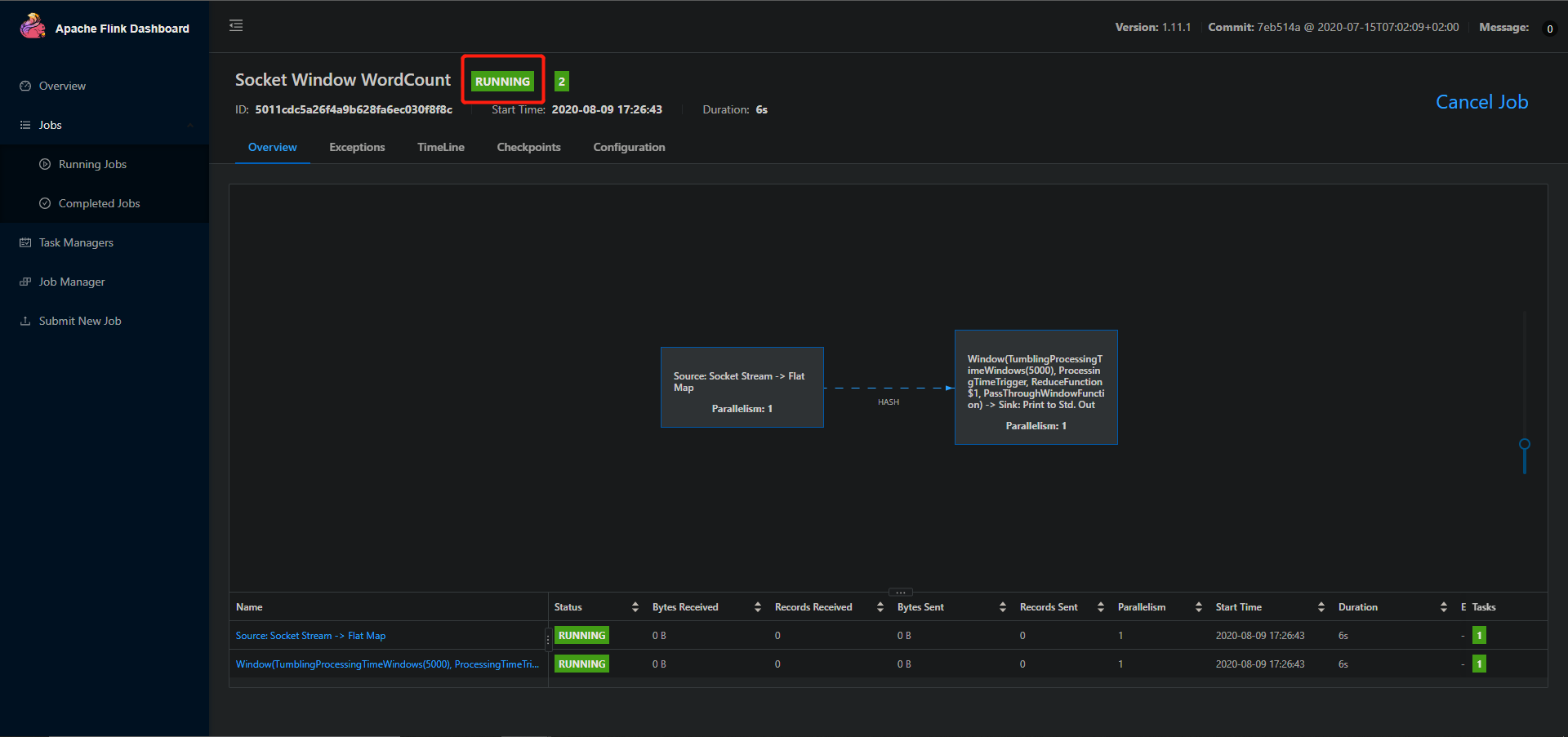Viewport: 1568px width, 737px height.
Task: Click green task badge in Window row
Action: pos(1479,664)
